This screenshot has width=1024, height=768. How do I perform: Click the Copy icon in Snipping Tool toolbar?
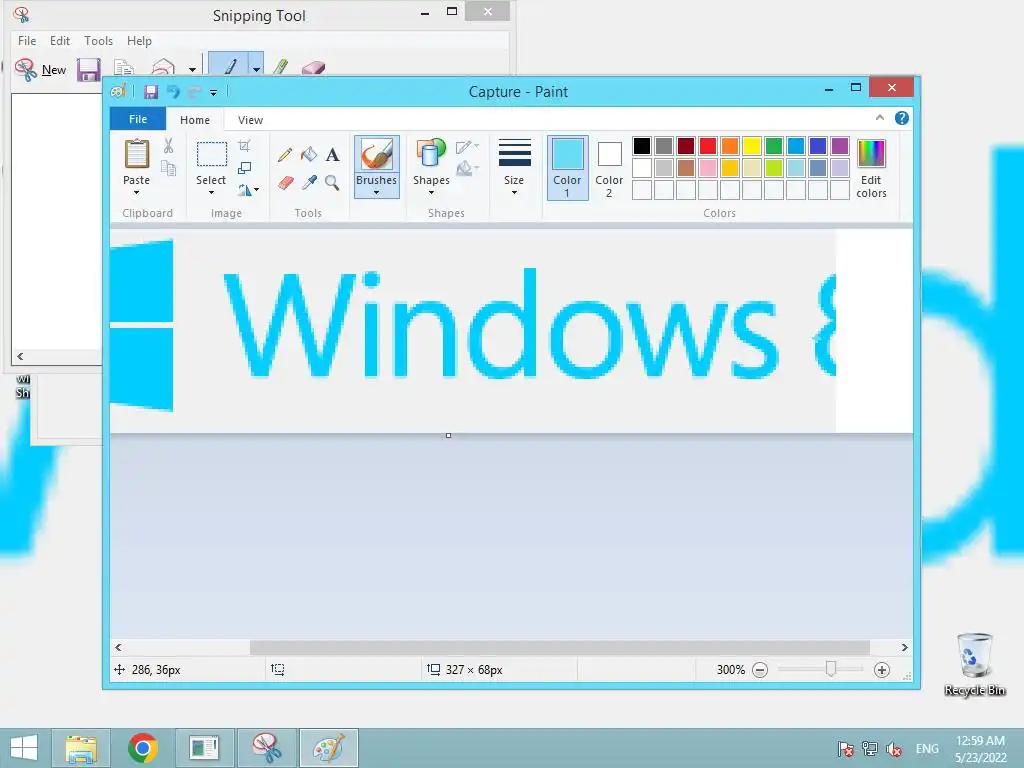(x=123, y=67)
